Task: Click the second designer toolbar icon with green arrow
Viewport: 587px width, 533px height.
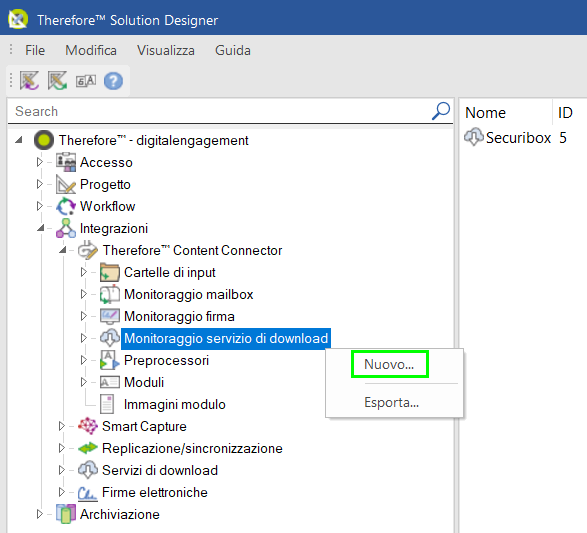Action: pos(57,81)
